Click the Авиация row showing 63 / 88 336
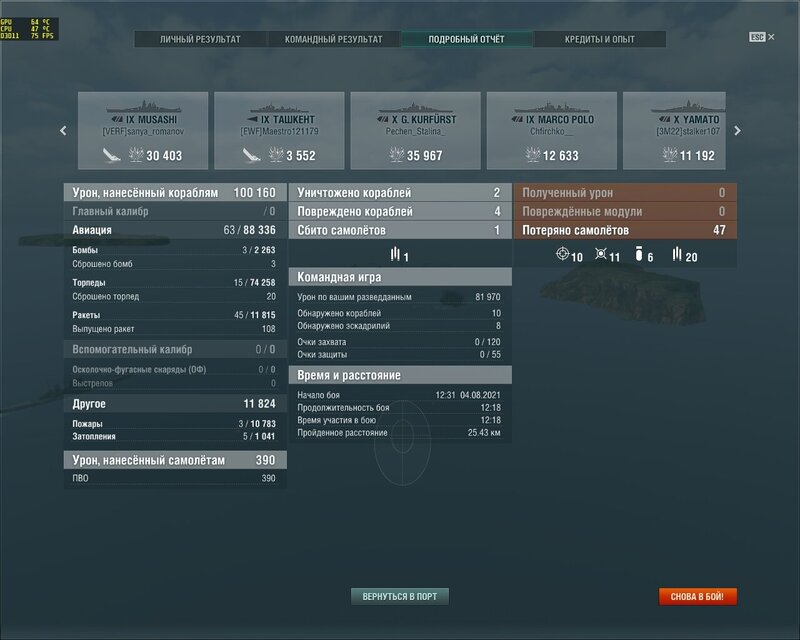 pos(175,230)
